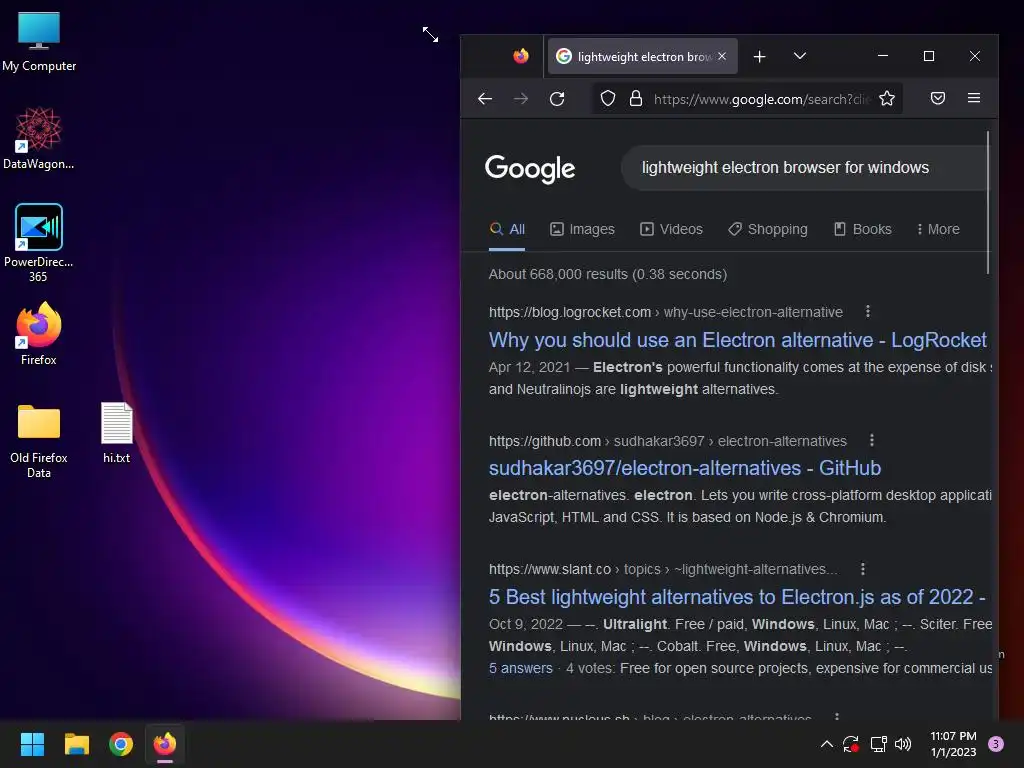This screenshot has height=768, width=1024.
Task: Click the update sync tray icon
Action: tap(851, 744)
